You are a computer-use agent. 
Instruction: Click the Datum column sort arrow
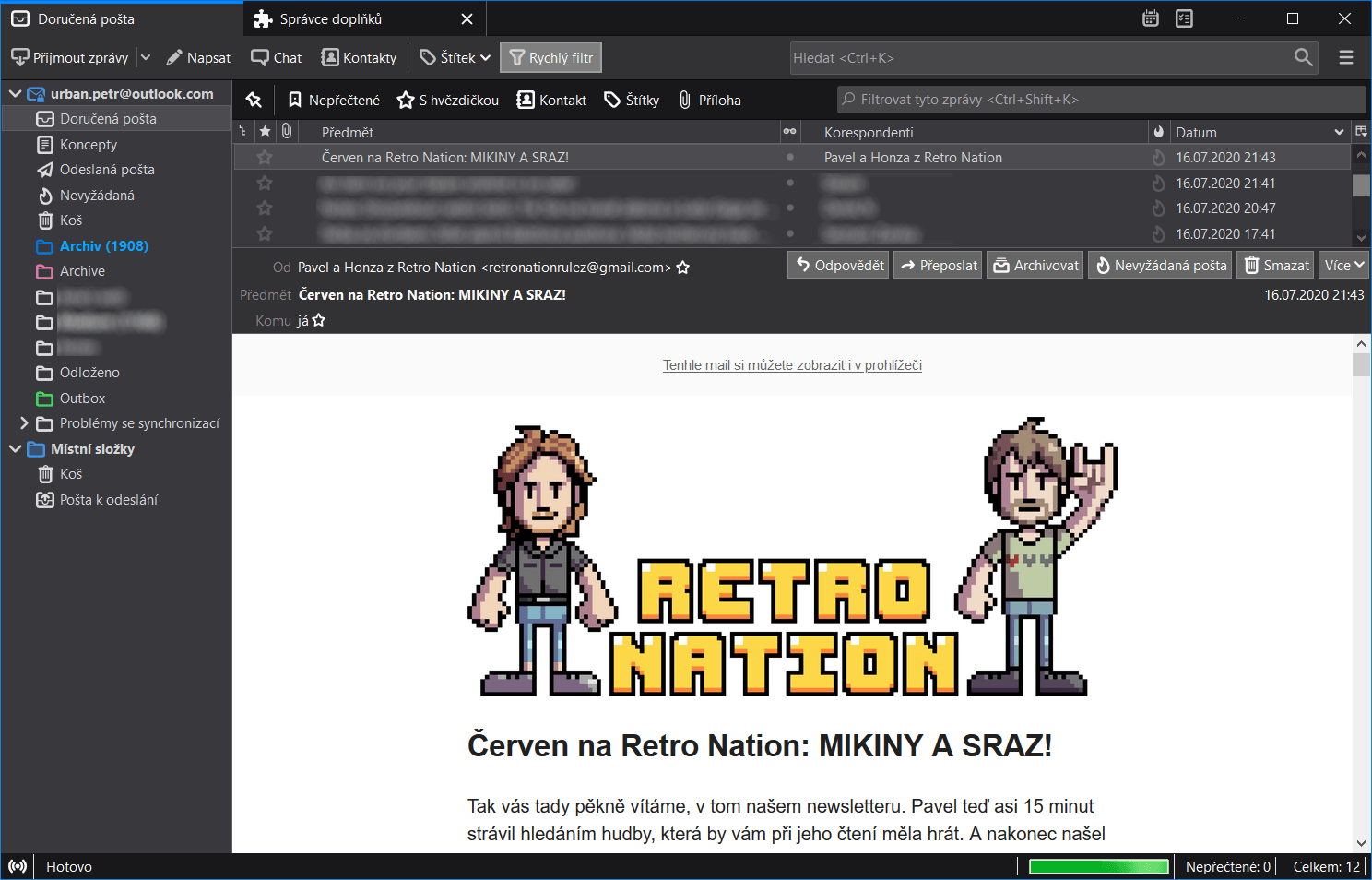(1339, 132)
